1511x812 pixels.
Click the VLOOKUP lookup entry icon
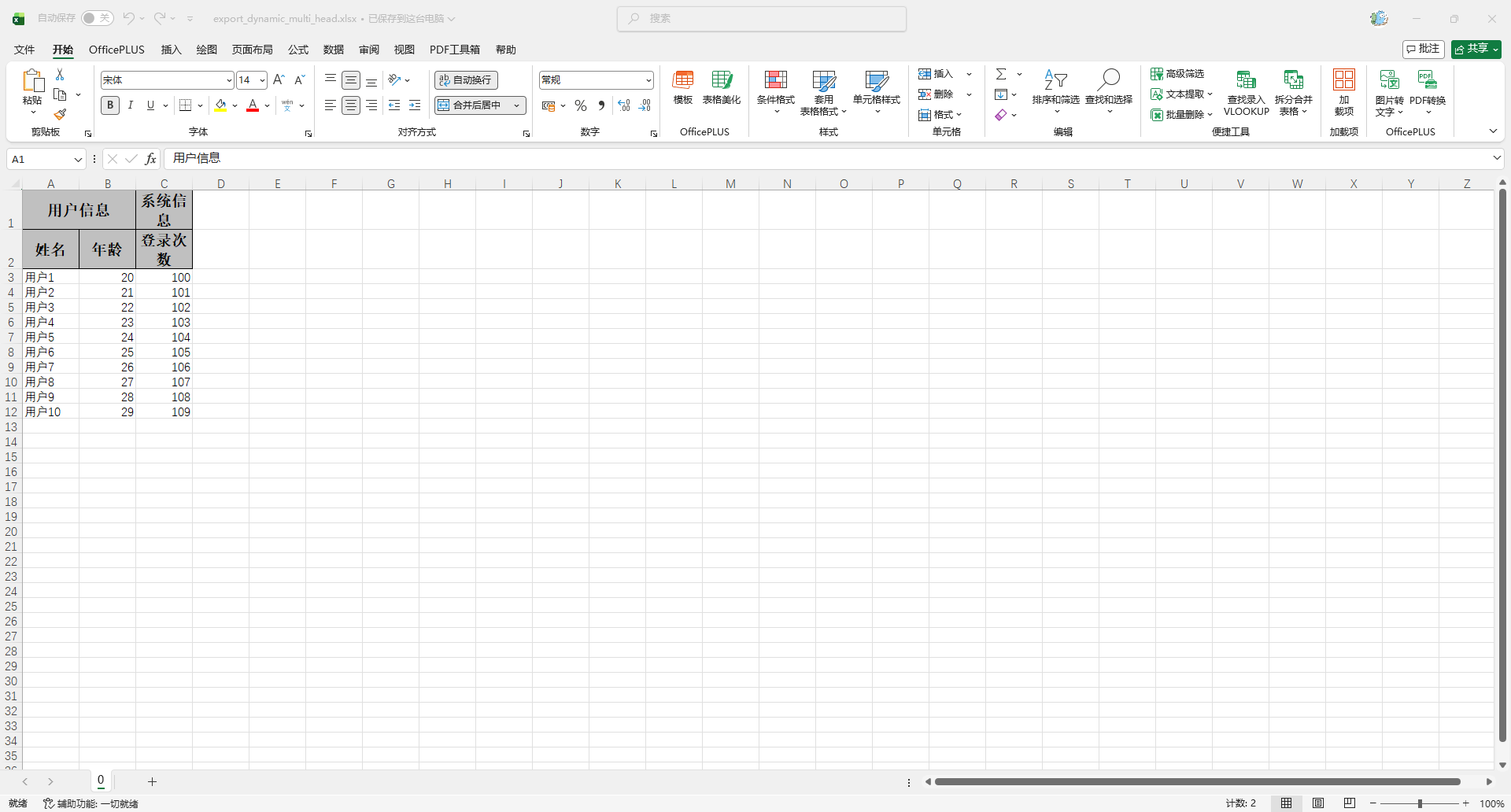[1246, 80]
